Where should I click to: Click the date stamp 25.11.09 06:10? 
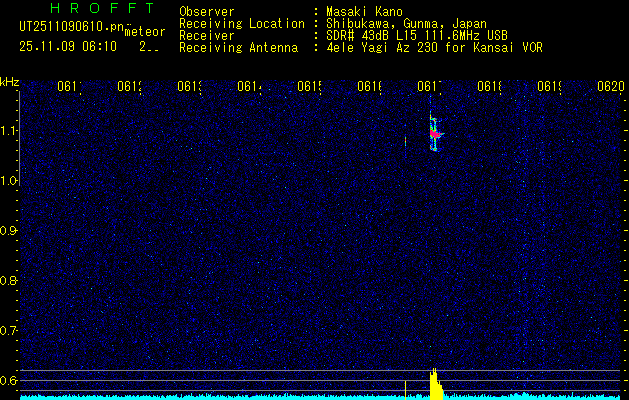tap(68, 47)
